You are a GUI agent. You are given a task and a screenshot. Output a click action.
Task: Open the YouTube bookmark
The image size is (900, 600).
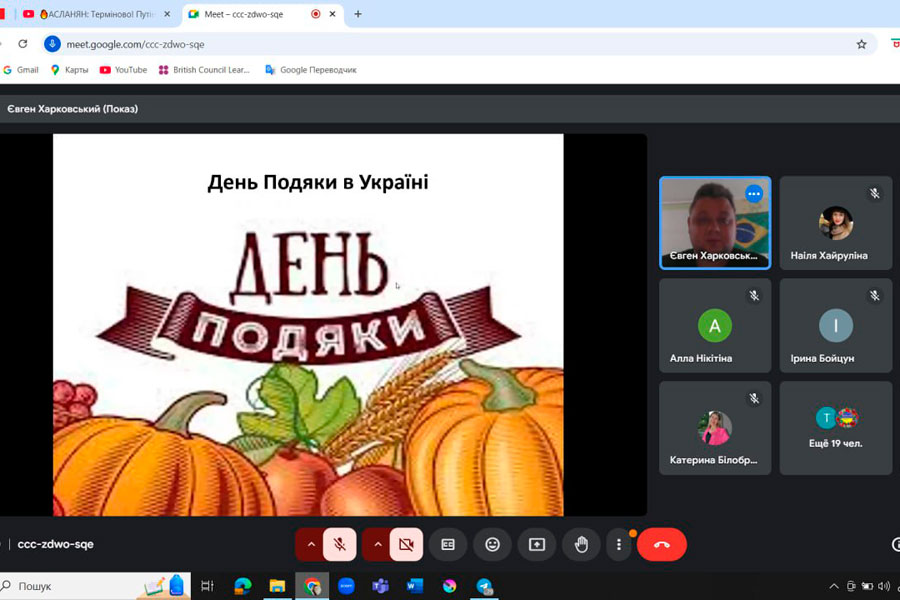(123, 70)
